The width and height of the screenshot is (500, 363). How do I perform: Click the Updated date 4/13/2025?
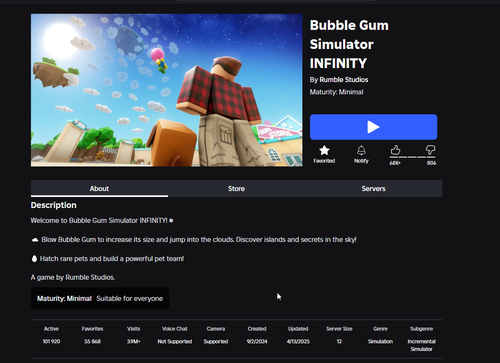point(298,341)
